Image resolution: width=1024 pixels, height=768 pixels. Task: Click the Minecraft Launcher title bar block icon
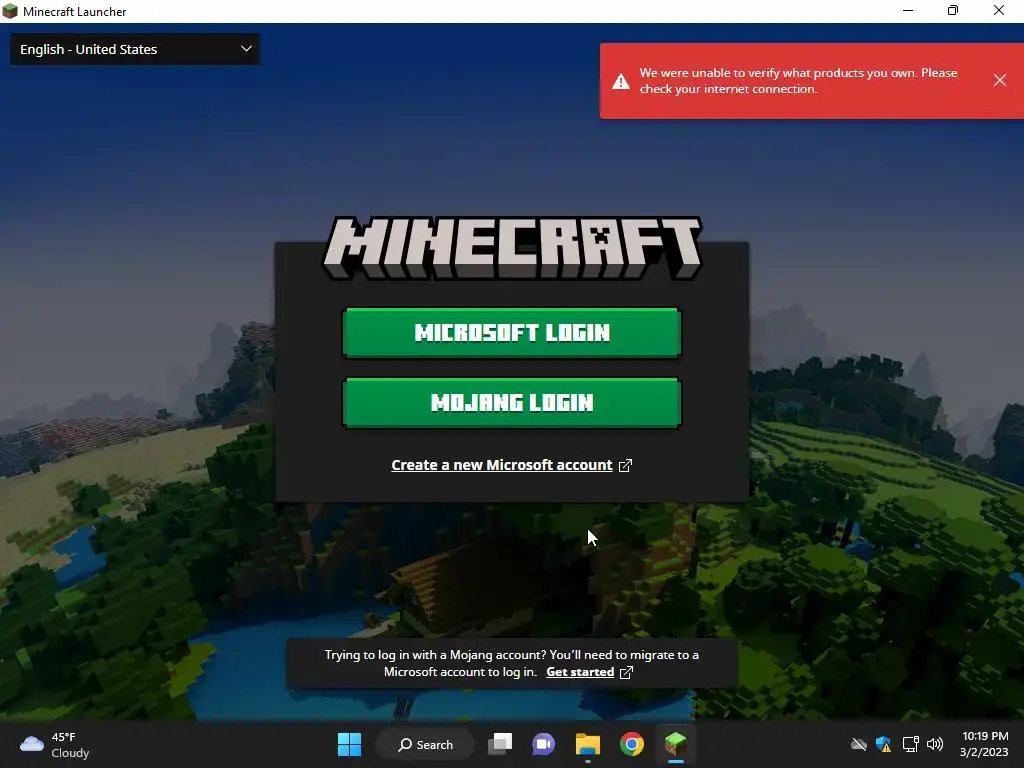coord(10,11)
